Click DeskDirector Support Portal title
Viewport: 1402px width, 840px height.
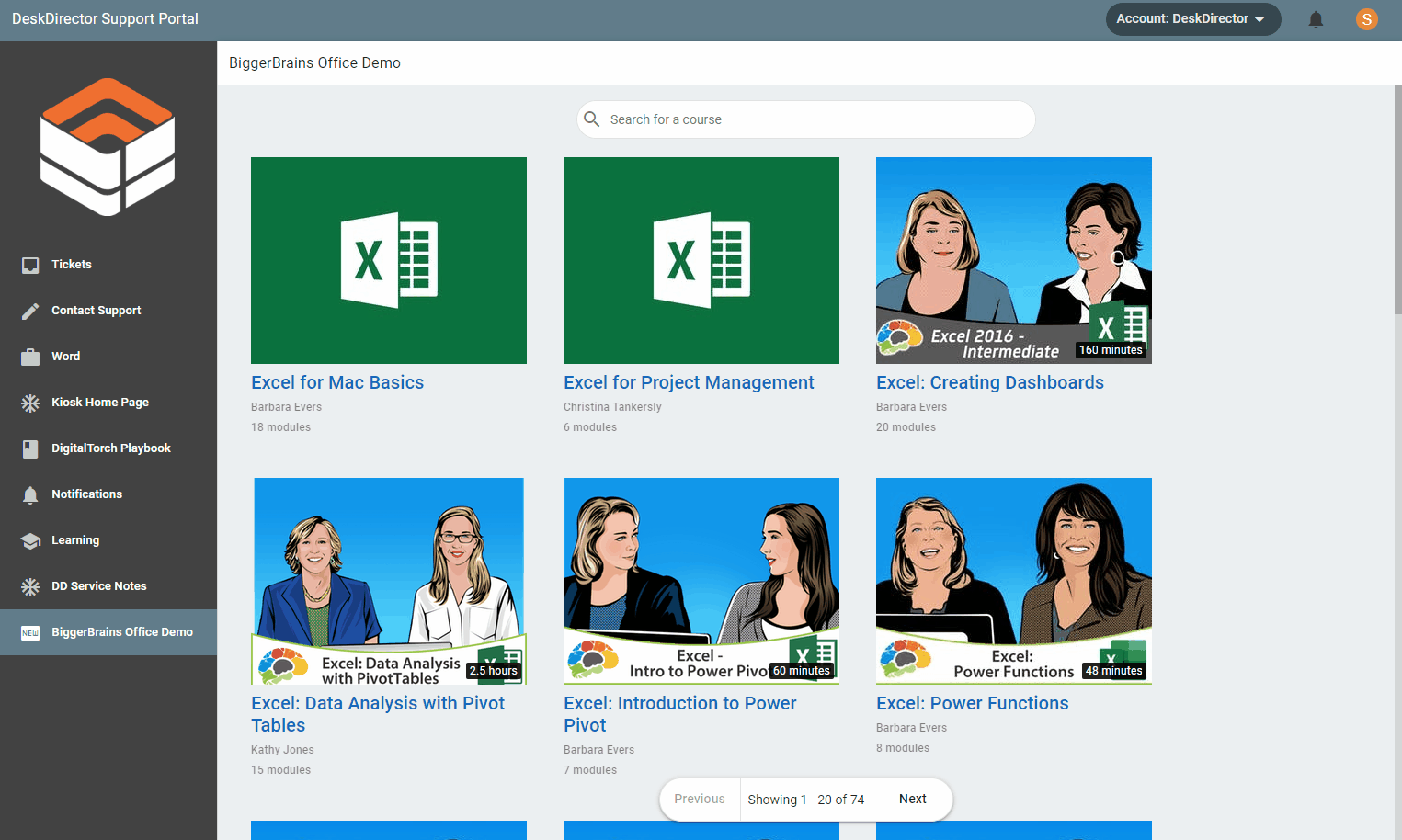[x=105, y=19]
